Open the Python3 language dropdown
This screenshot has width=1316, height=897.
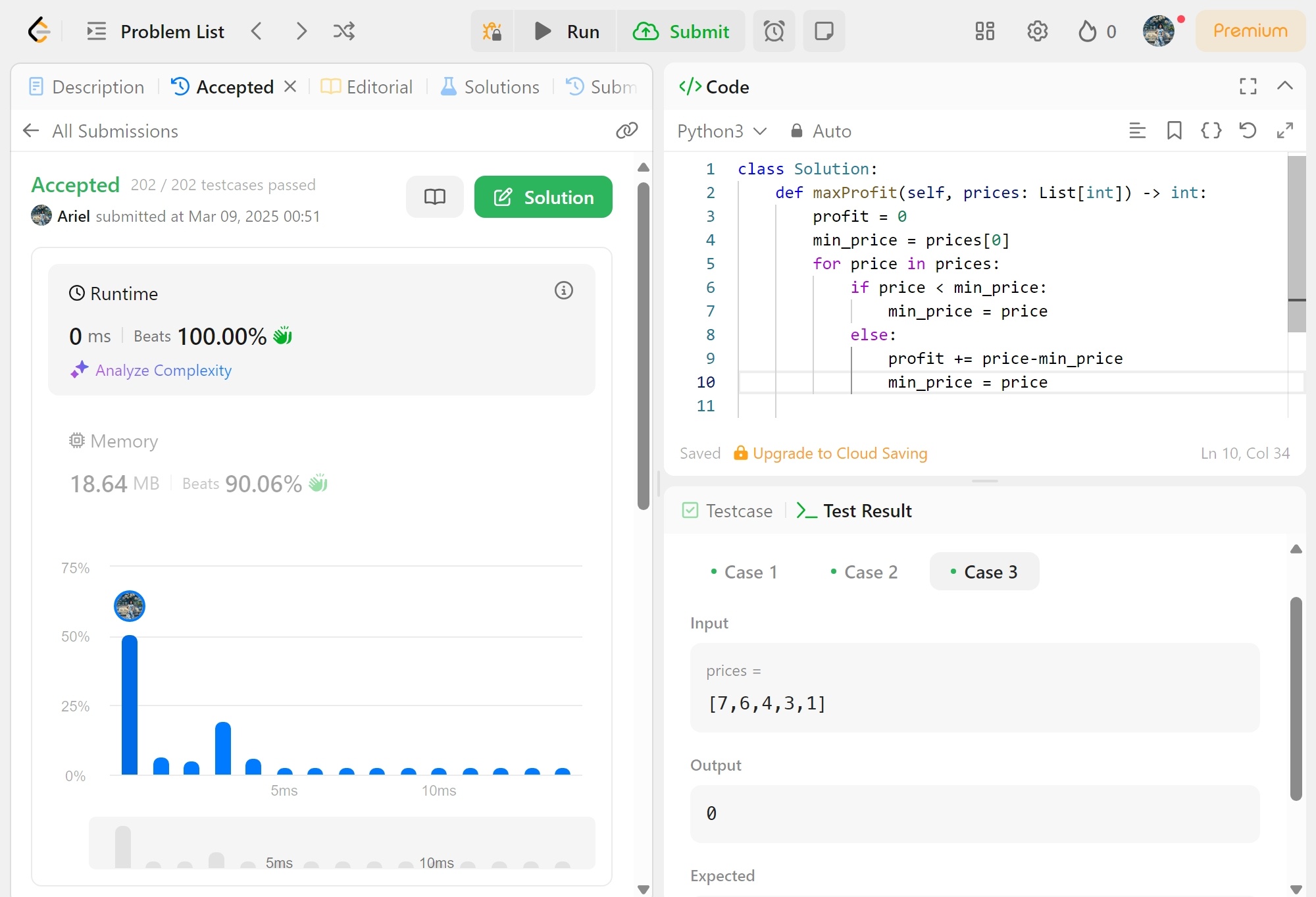pyautogui.click(x=722, y=131)
